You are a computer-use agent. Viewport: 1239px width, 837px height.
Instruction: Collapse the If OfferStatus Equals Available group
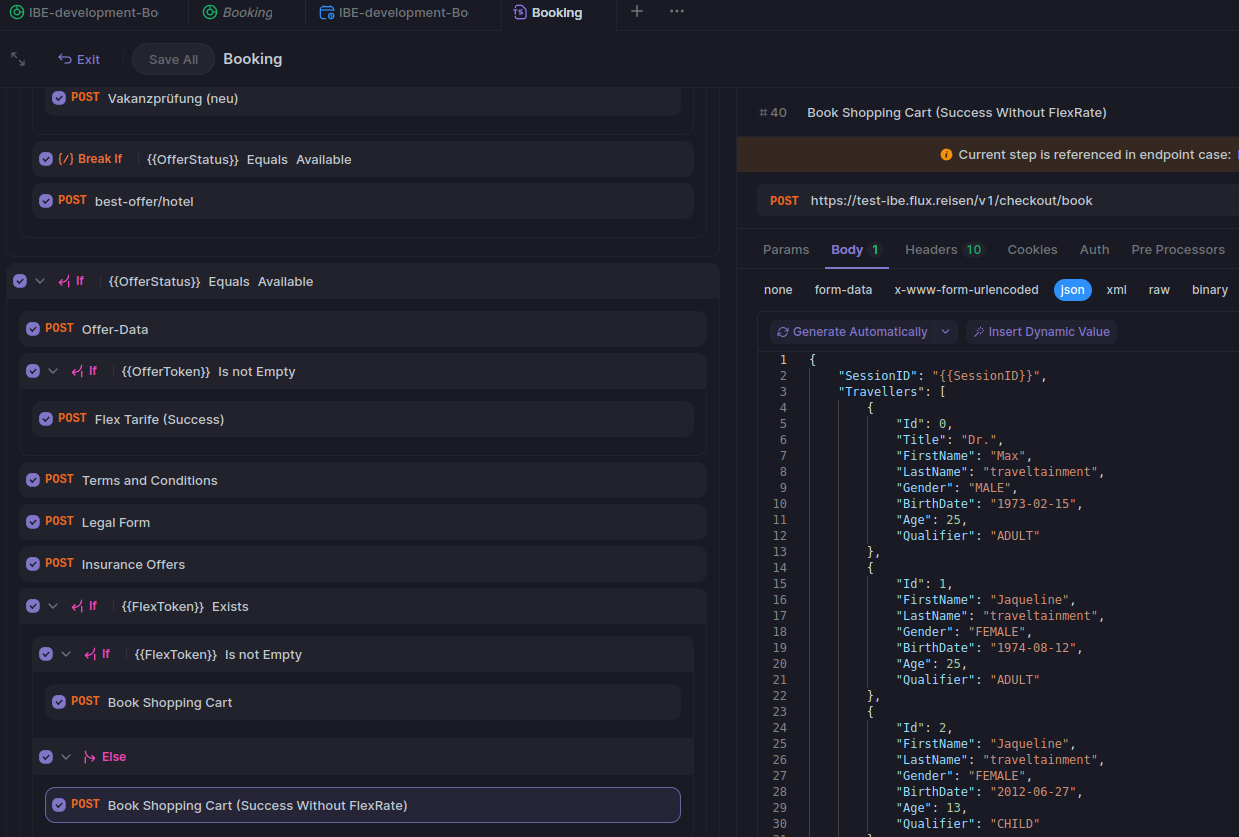40,281
